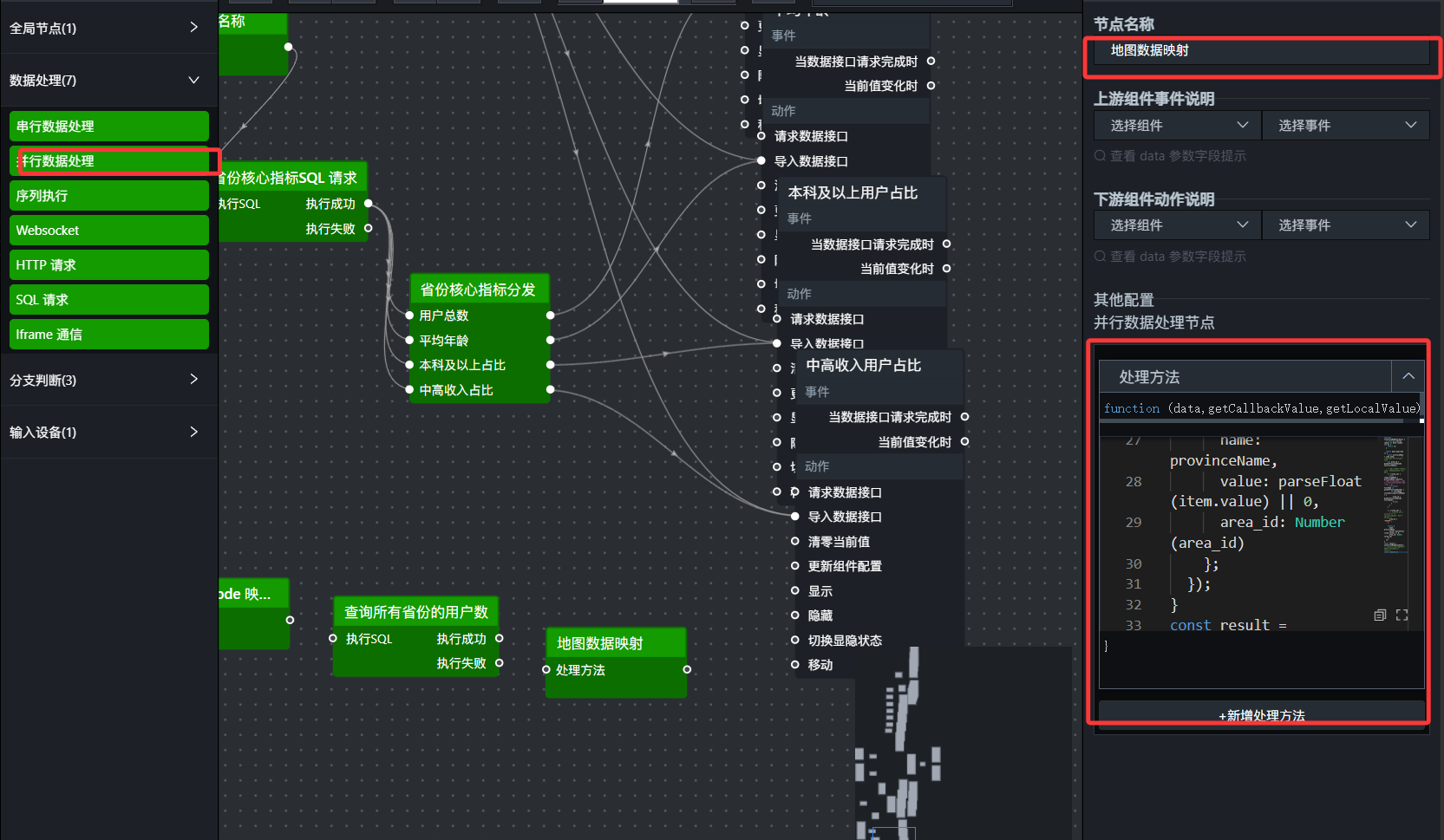Select the SQL 请求 node type

(109, 299)
